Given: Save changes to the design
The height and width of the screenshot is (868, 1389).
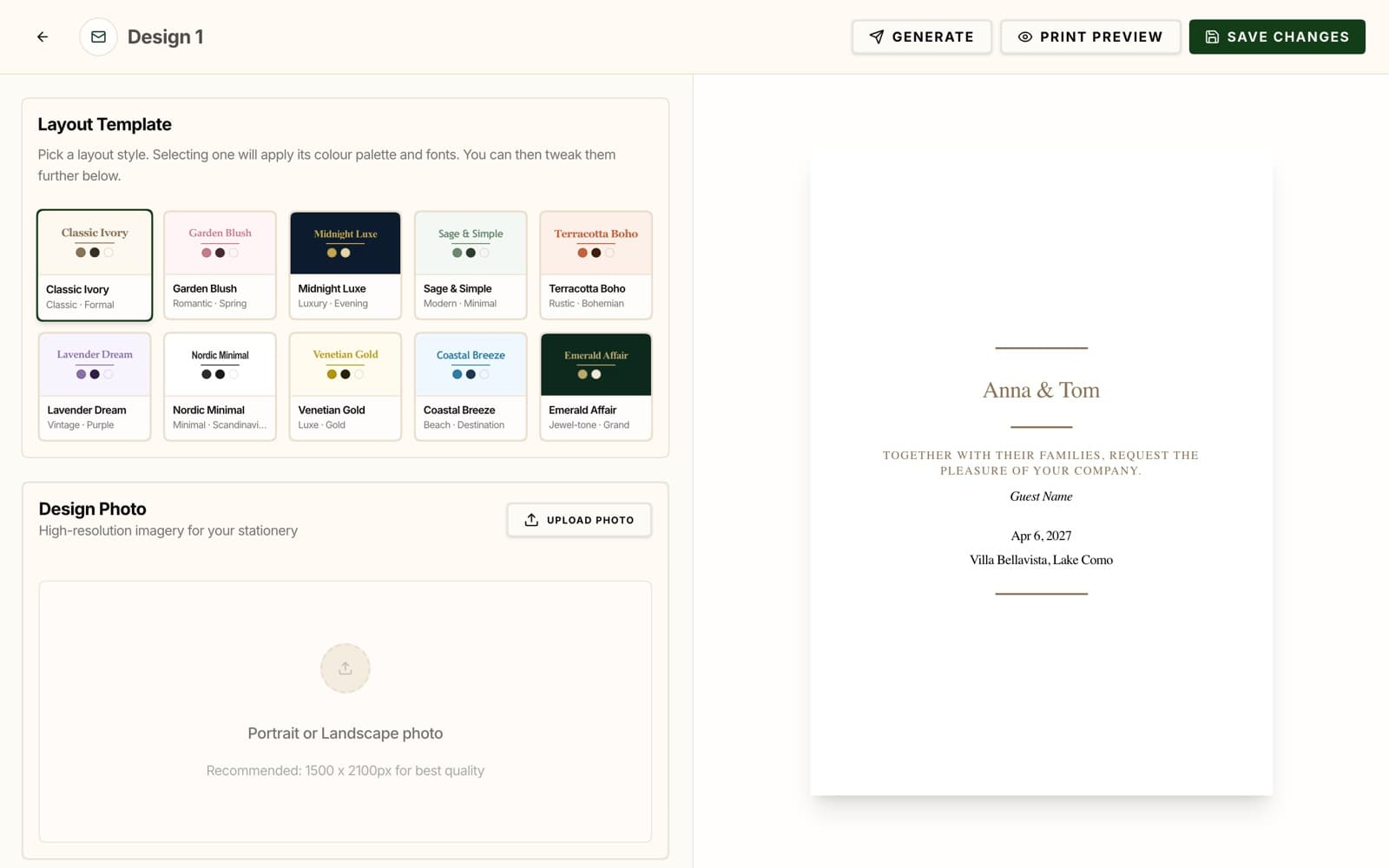Looking at the screenshot, I should pos(1277,36).
